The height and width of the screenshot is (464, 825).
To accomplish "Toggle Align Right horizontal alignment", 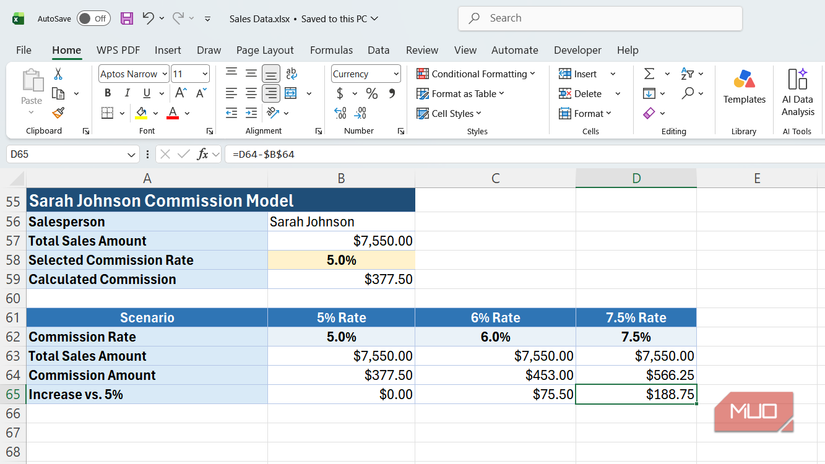I will [271, 94].
